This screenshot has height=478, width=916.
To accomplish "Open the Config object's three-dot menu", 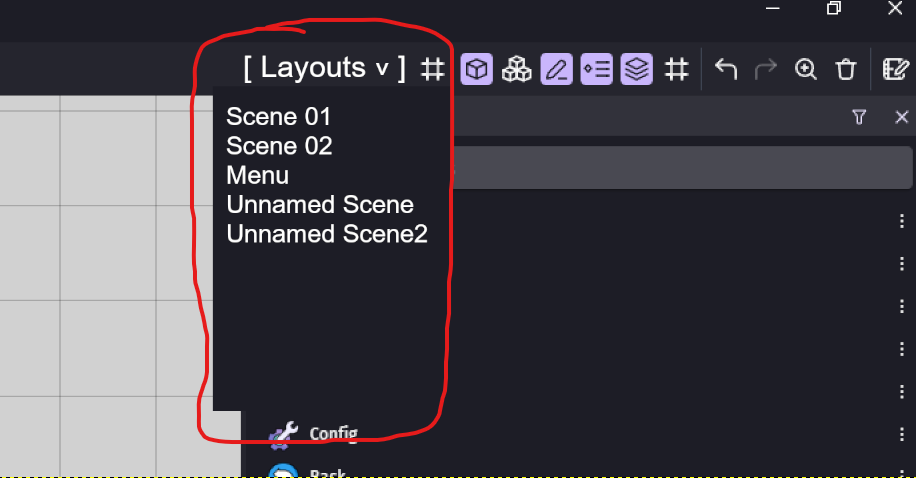I will [x=902, y=434].
